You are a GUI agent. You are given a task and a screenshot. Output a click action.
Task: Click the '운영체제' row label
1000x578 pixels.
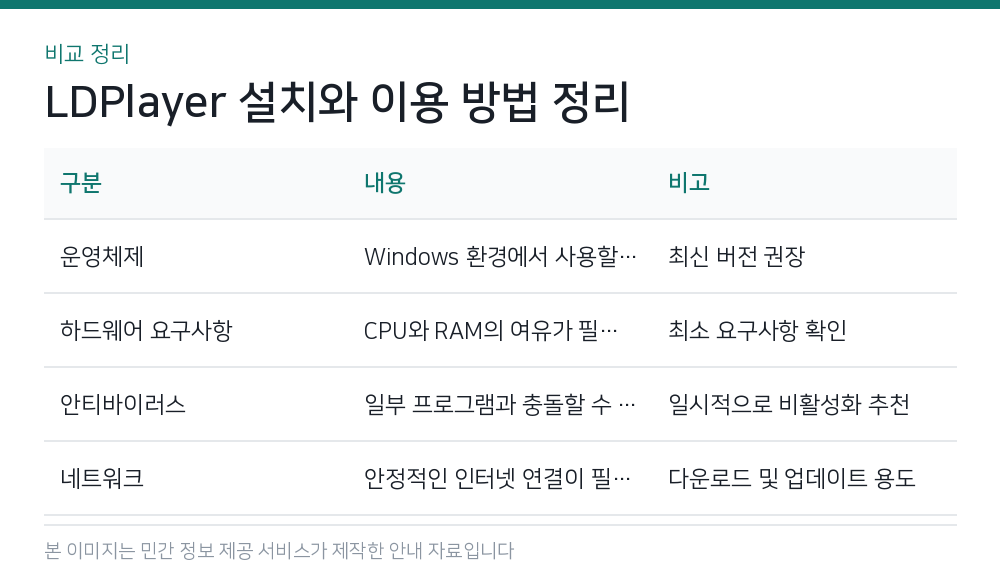click(x=102, y=256)
